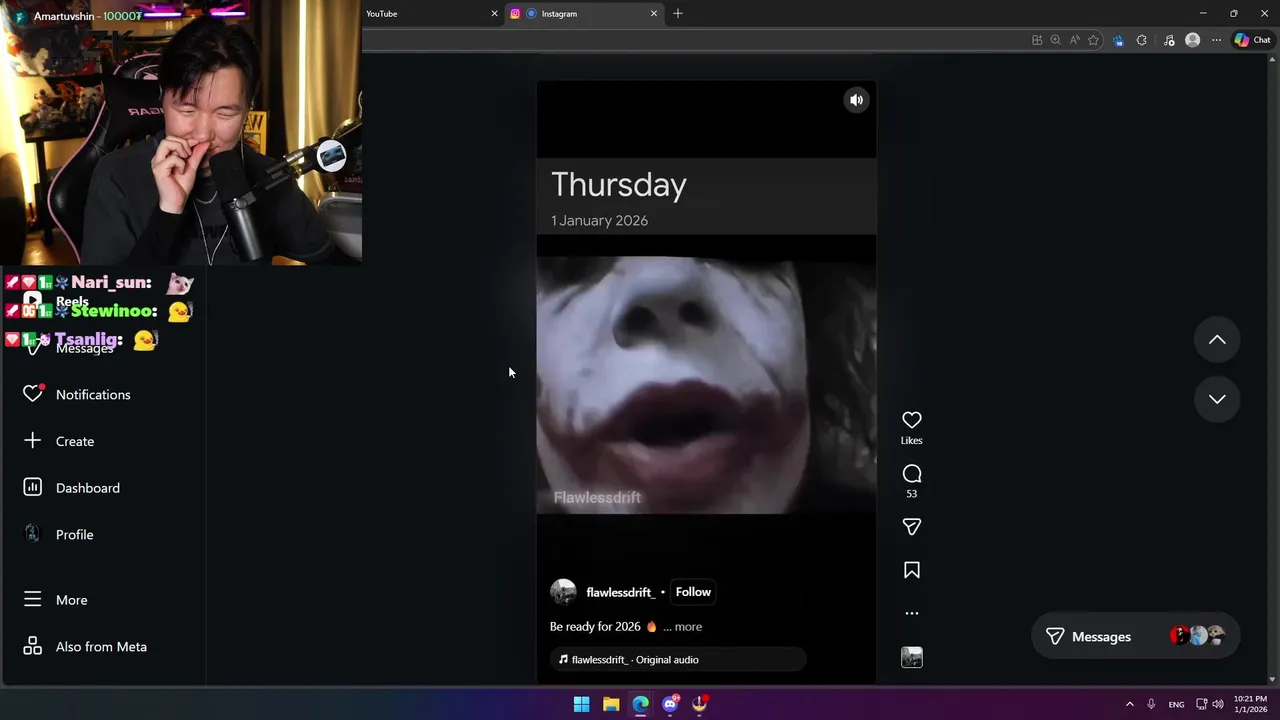Click the microphone tray icon
The height and width of the screenshot is (720, 1280).
coord(1152,704)
